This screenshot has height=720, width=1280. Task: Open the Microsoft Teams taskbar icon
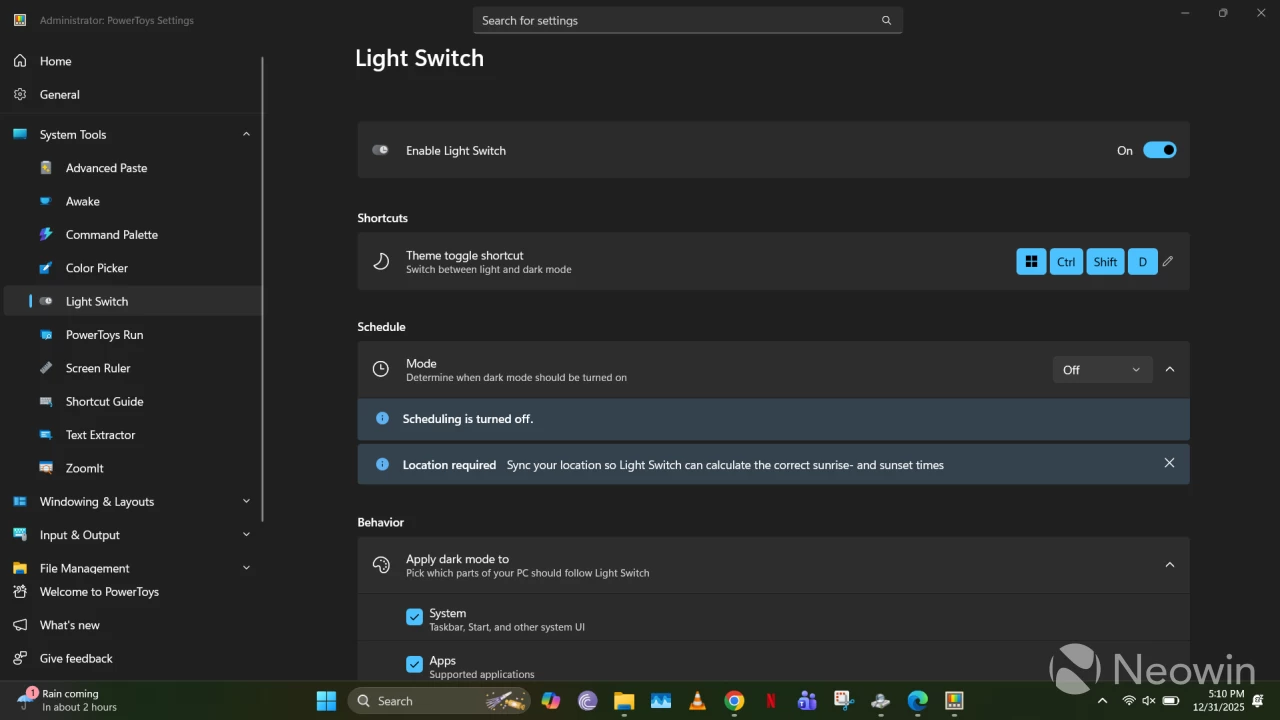[x=808, y=701]
